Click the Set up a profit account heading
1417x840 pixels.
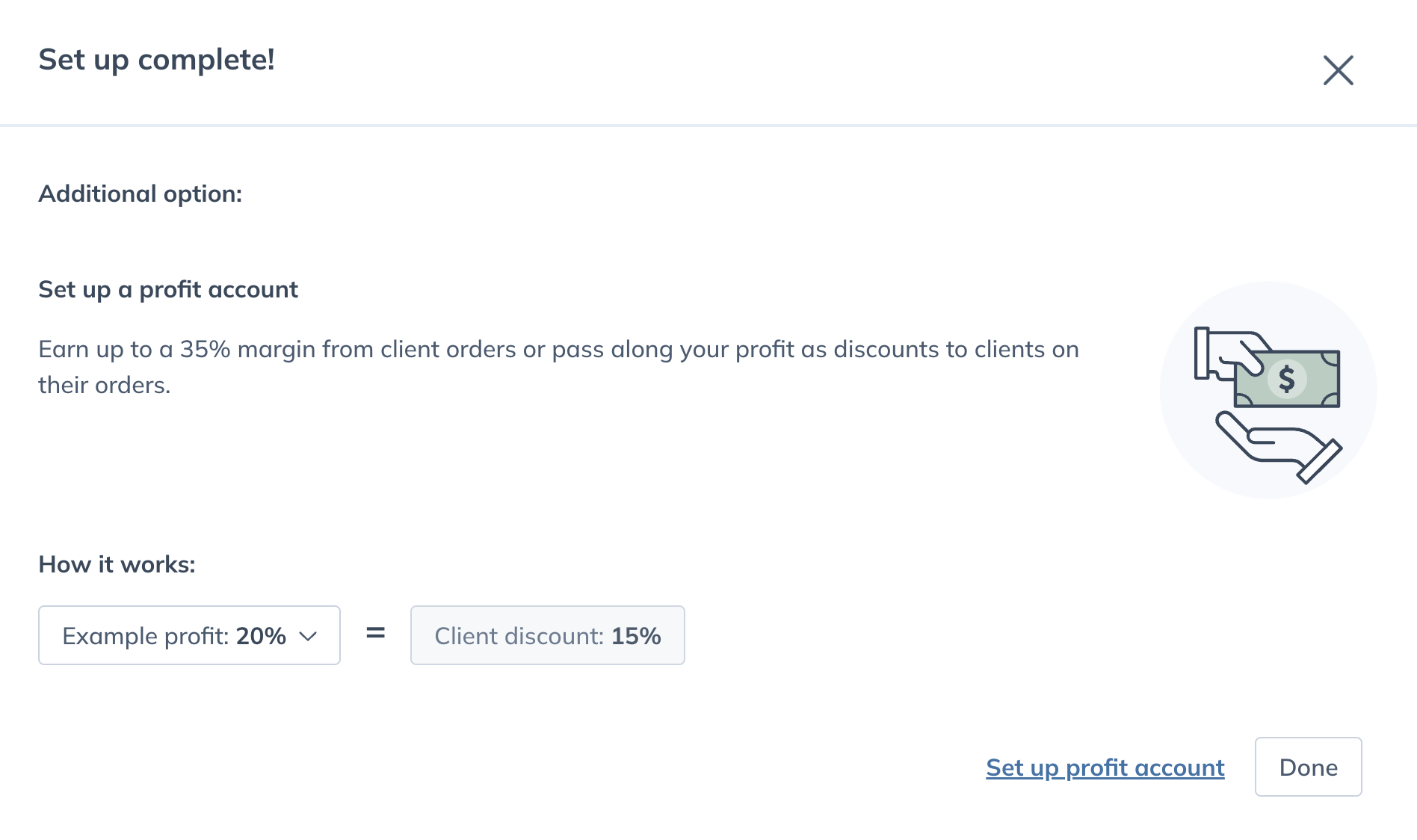(168, 289)
